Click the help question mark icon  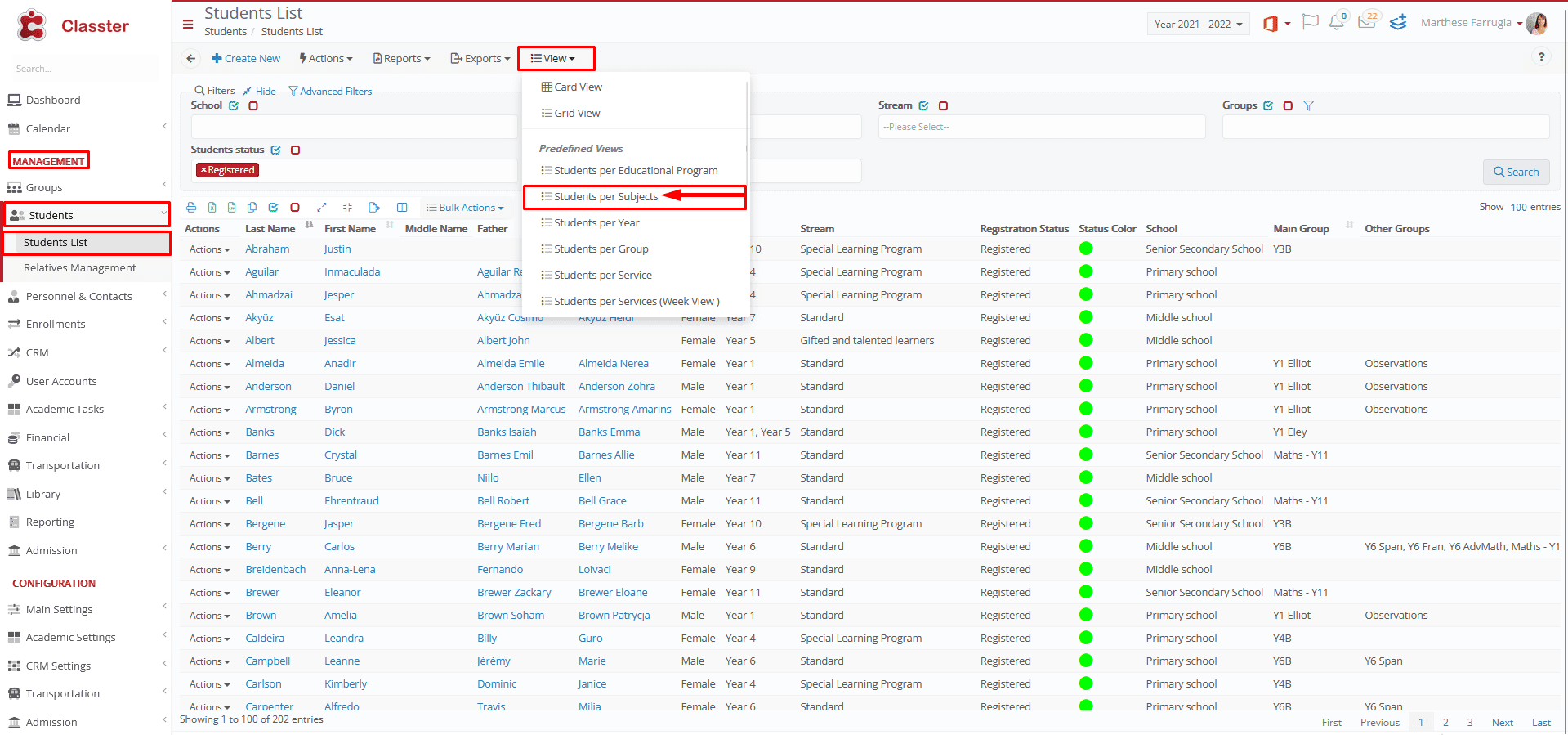pyautogui.click(x=1541, y=56)
